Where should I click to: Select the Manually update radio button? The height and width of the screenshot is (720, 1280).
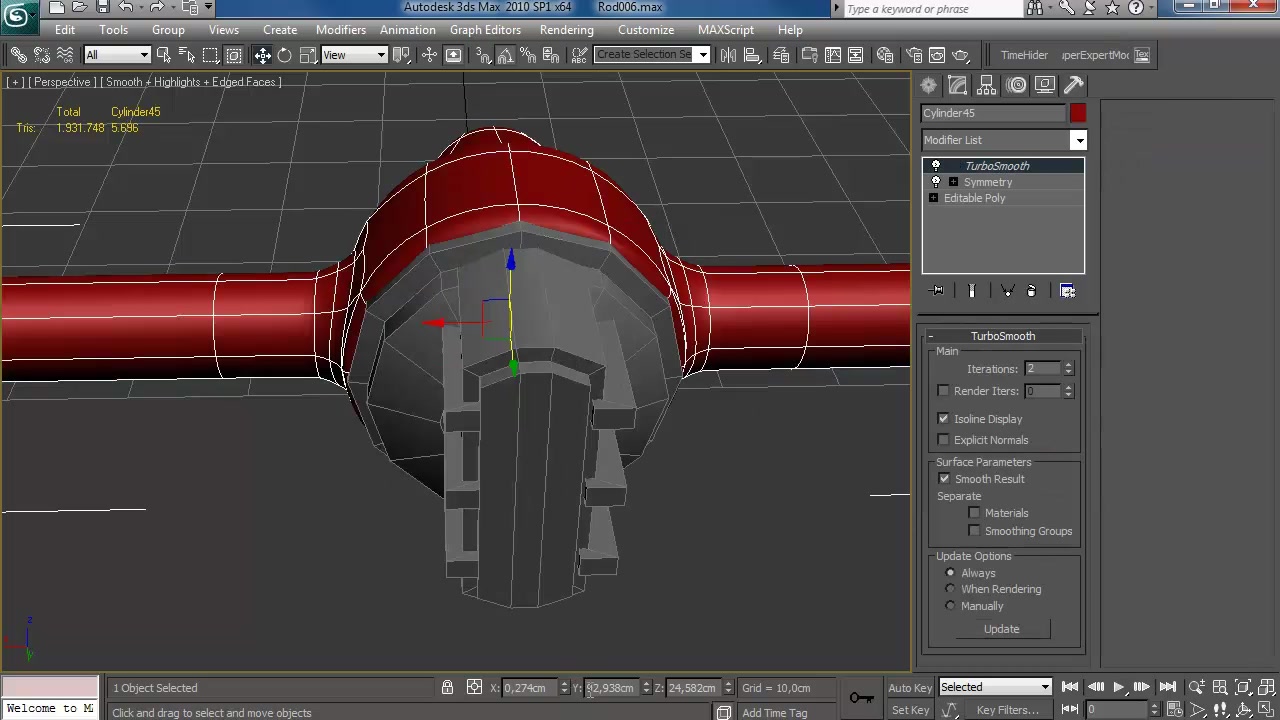pyautogui.click(x=950, y=606)
